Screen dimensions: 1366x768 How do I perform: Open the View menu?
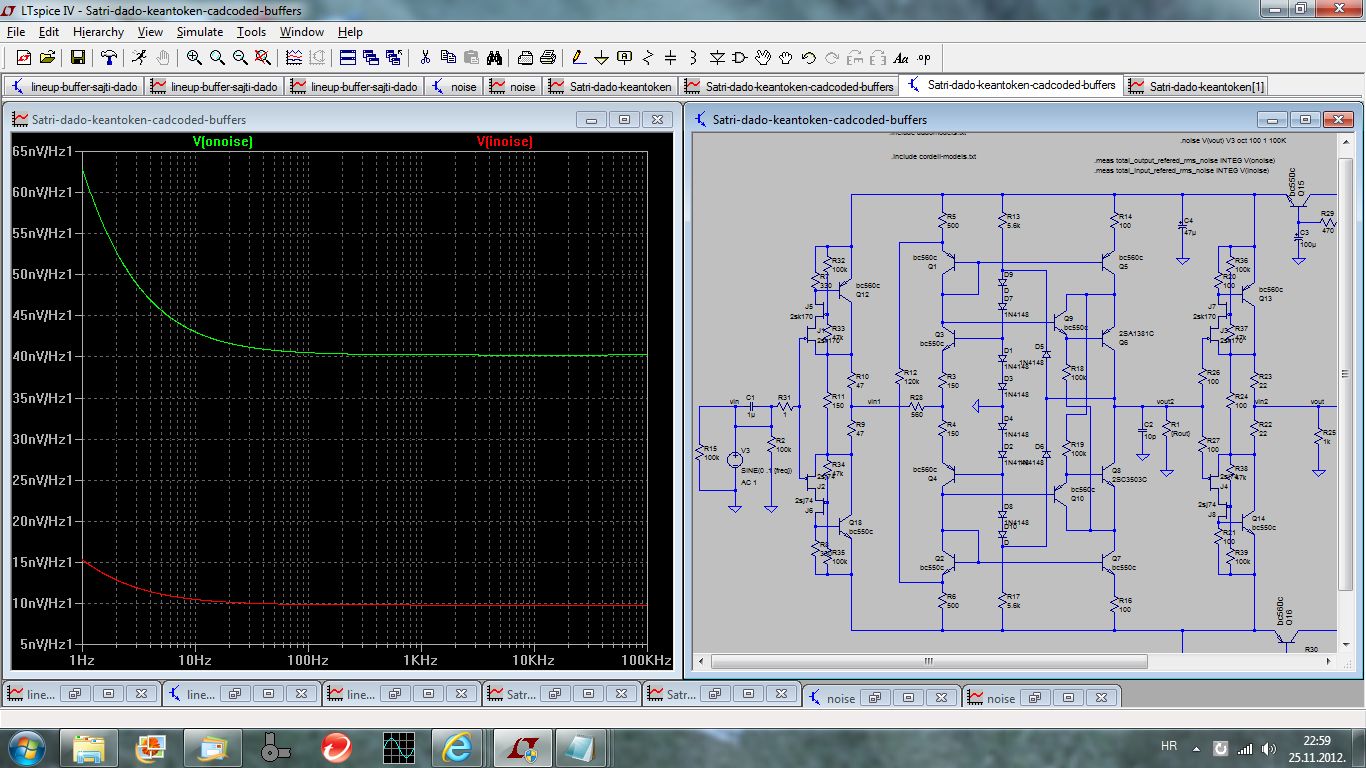pos(150,32)
